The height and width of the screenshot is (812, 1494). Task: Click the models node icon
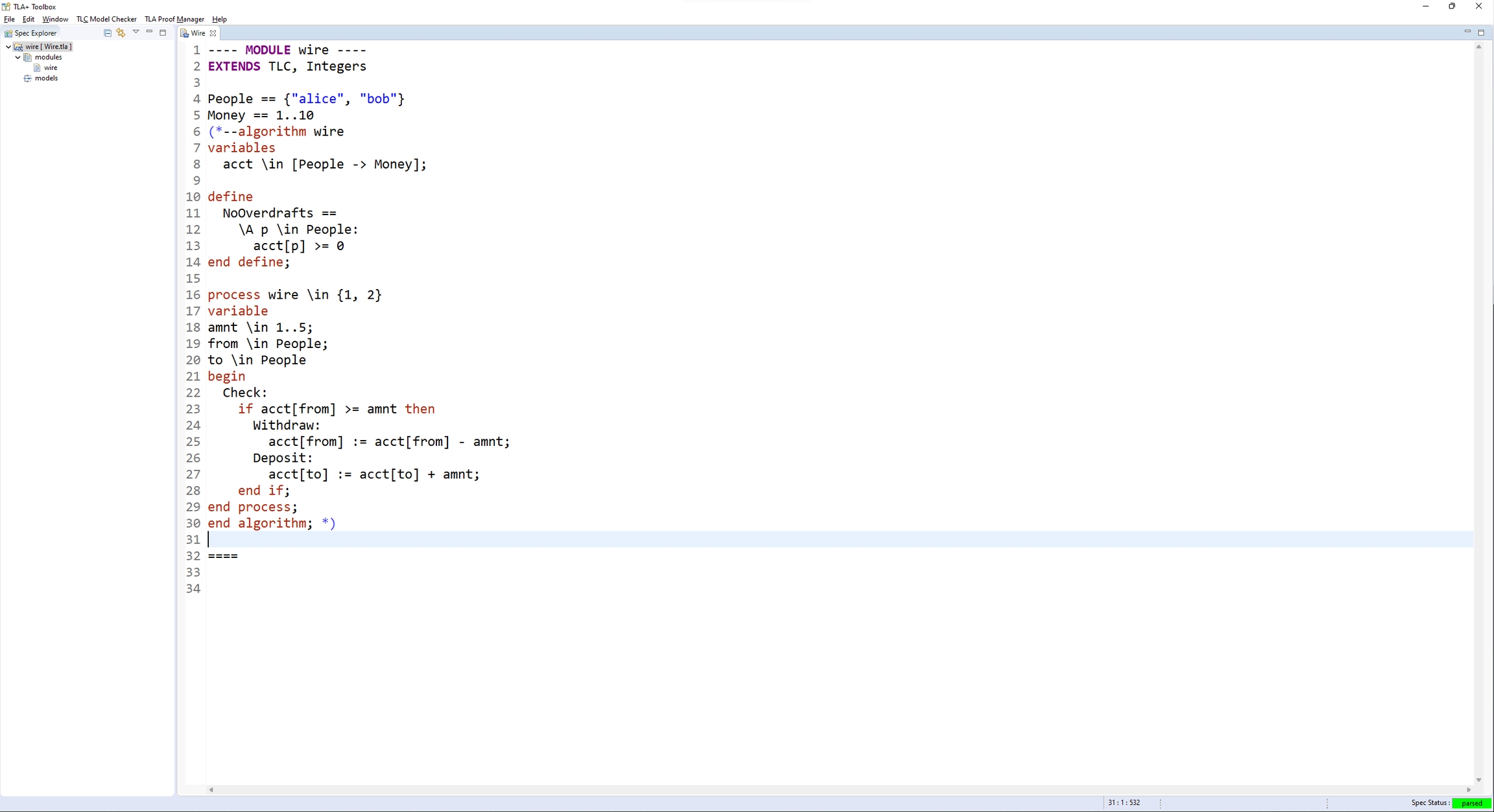27,78
